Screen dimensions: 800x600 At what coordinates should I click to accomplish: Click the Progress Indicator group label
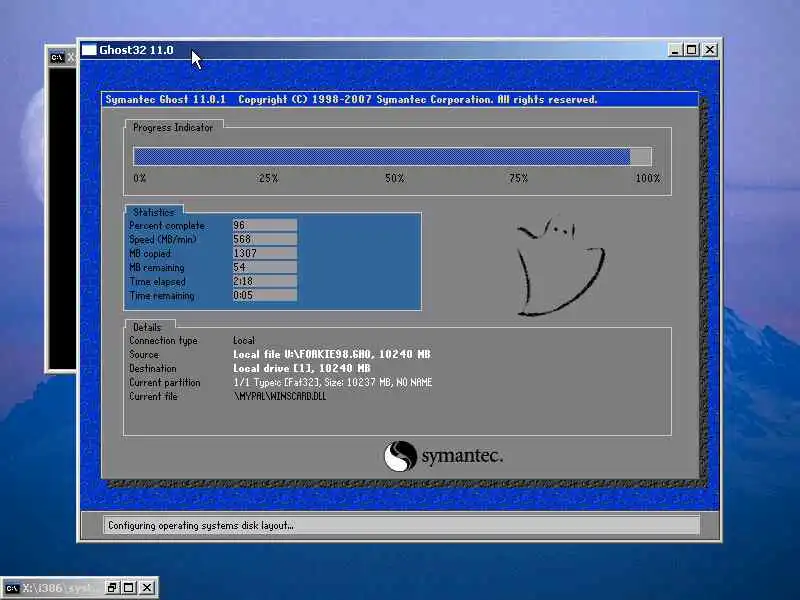click(172, 128)
